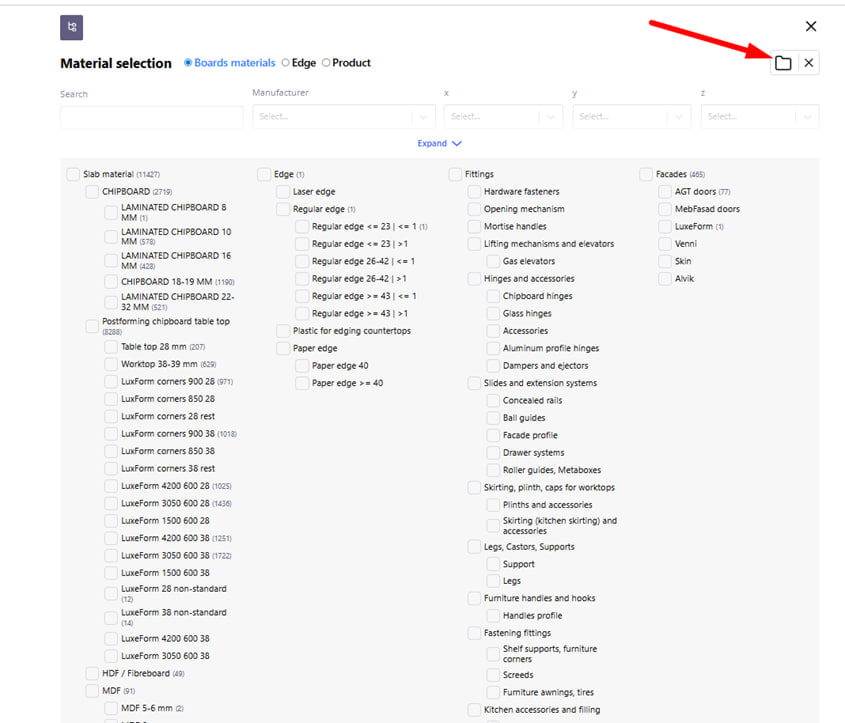Select the Gas elevators checkbox
The width and height of the screenshot is (845, 723).
(x=493, y=262)
